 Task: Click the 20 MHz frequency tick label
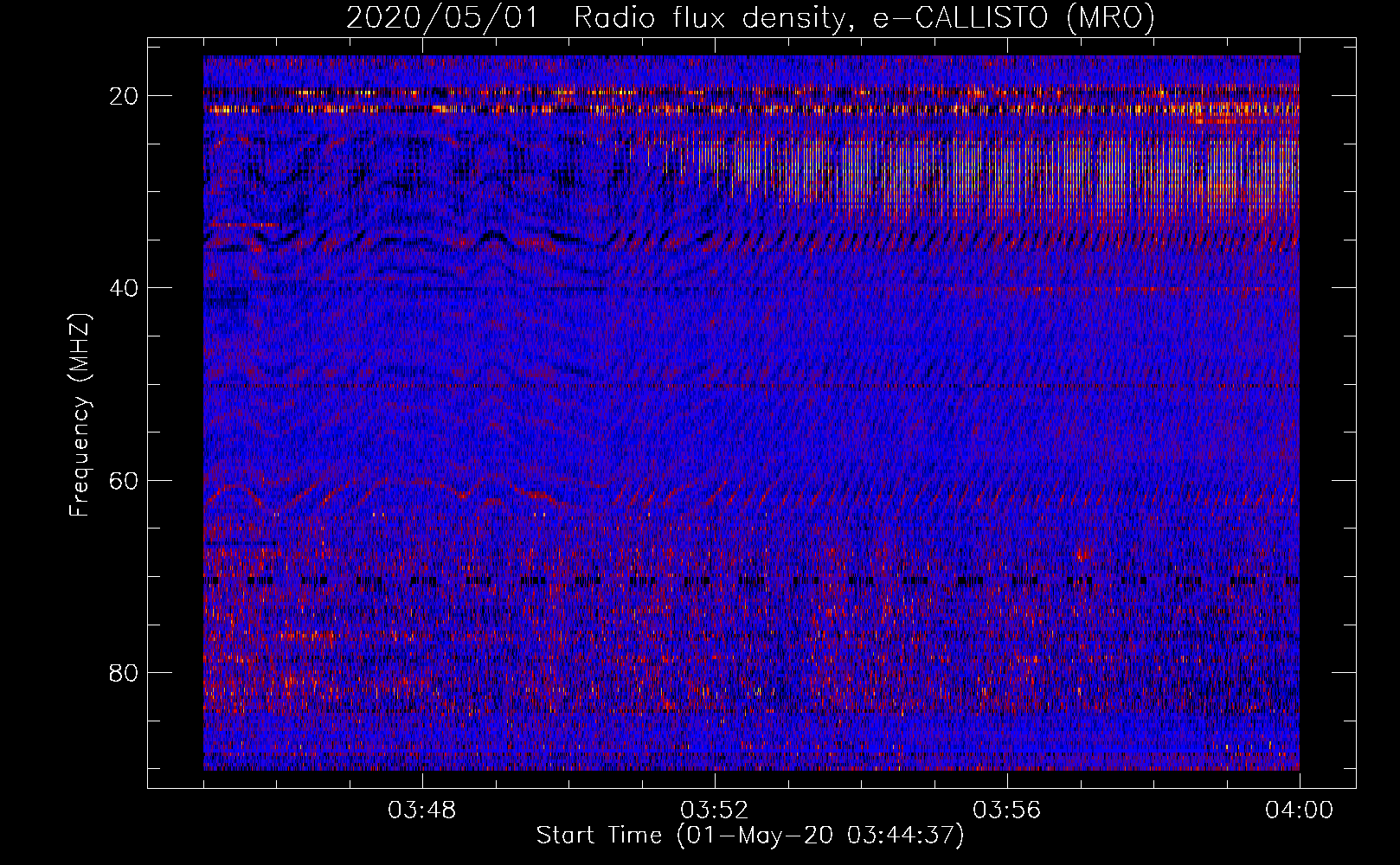125,95
